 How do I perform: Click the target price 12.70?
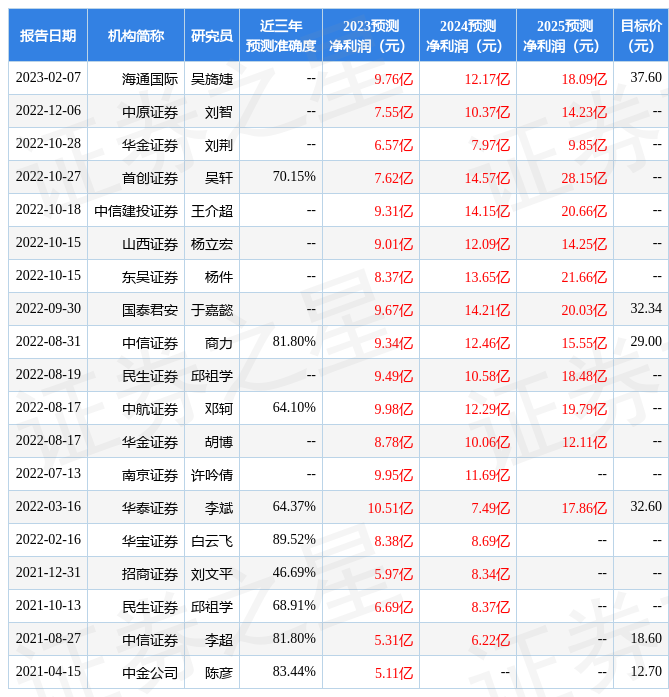pyautogui.click(x=646, y=671)
